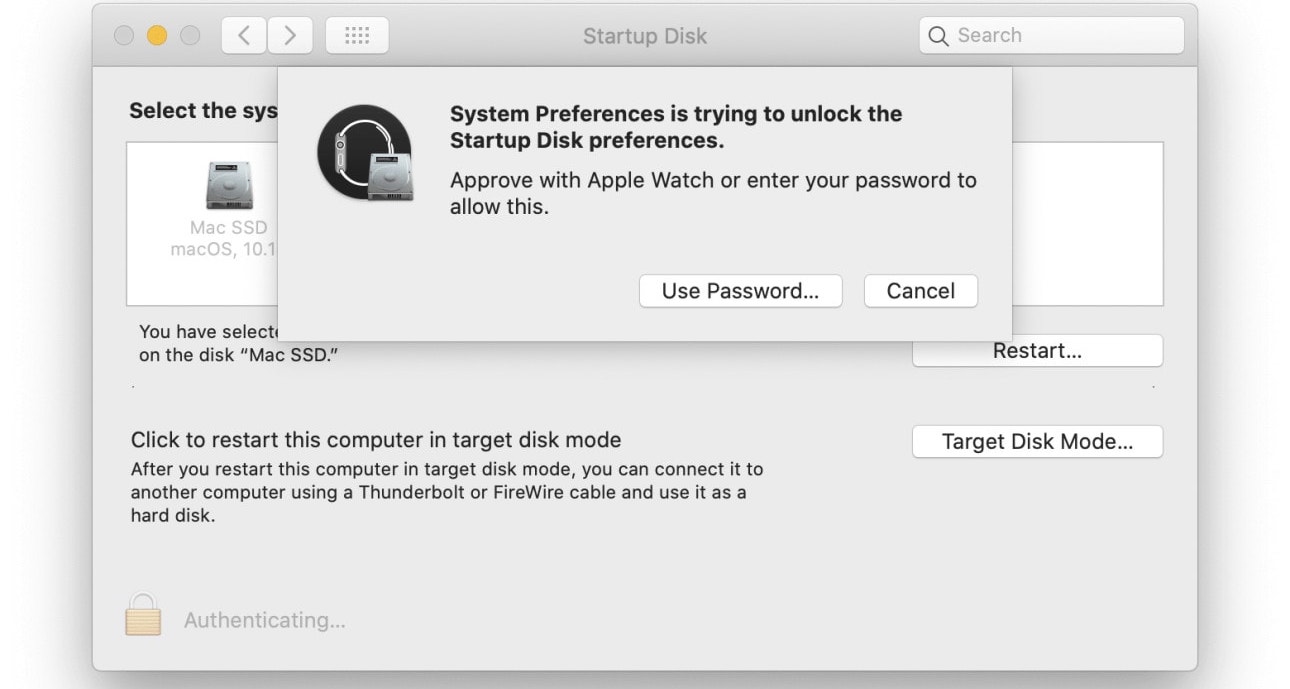Click the Forward navigation arrow
Image resolution: width=1290 pixels, height=689 pixels.
point(290,36)
